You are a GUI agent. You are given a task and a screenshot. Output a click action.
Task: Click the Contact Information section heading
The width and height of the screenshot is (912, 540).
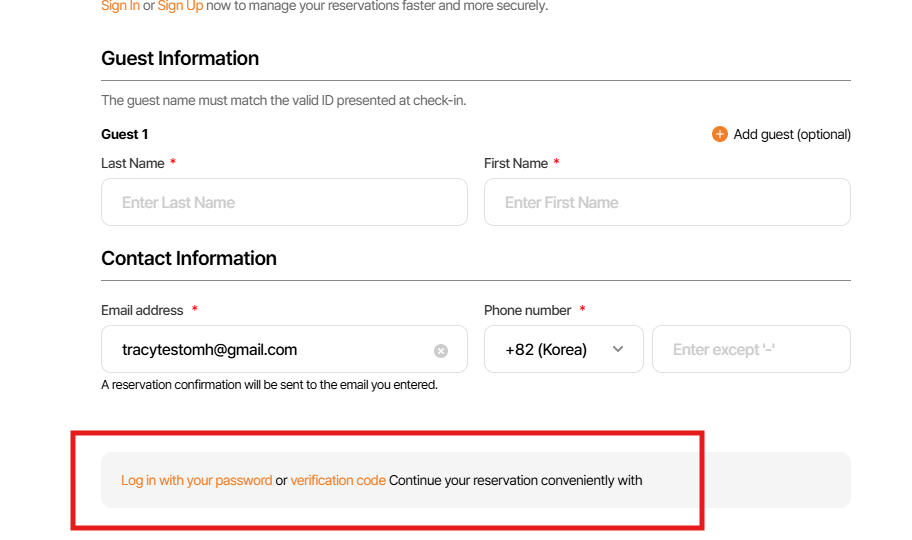(189, 258)
